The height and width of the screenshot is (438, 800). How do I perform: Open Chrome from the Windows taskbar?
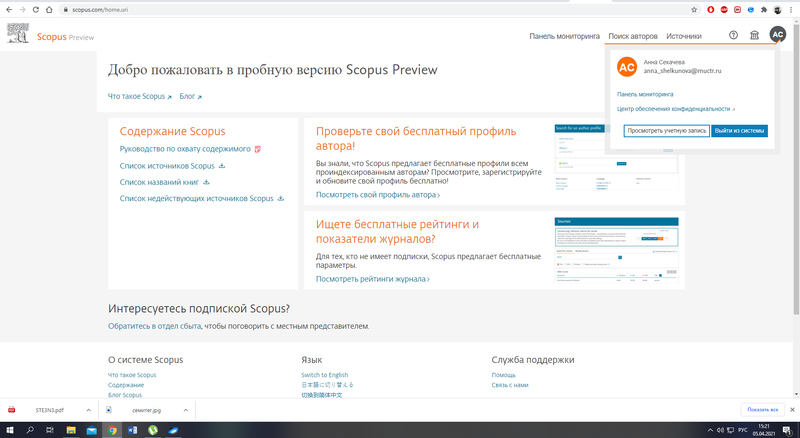point(112,430)
